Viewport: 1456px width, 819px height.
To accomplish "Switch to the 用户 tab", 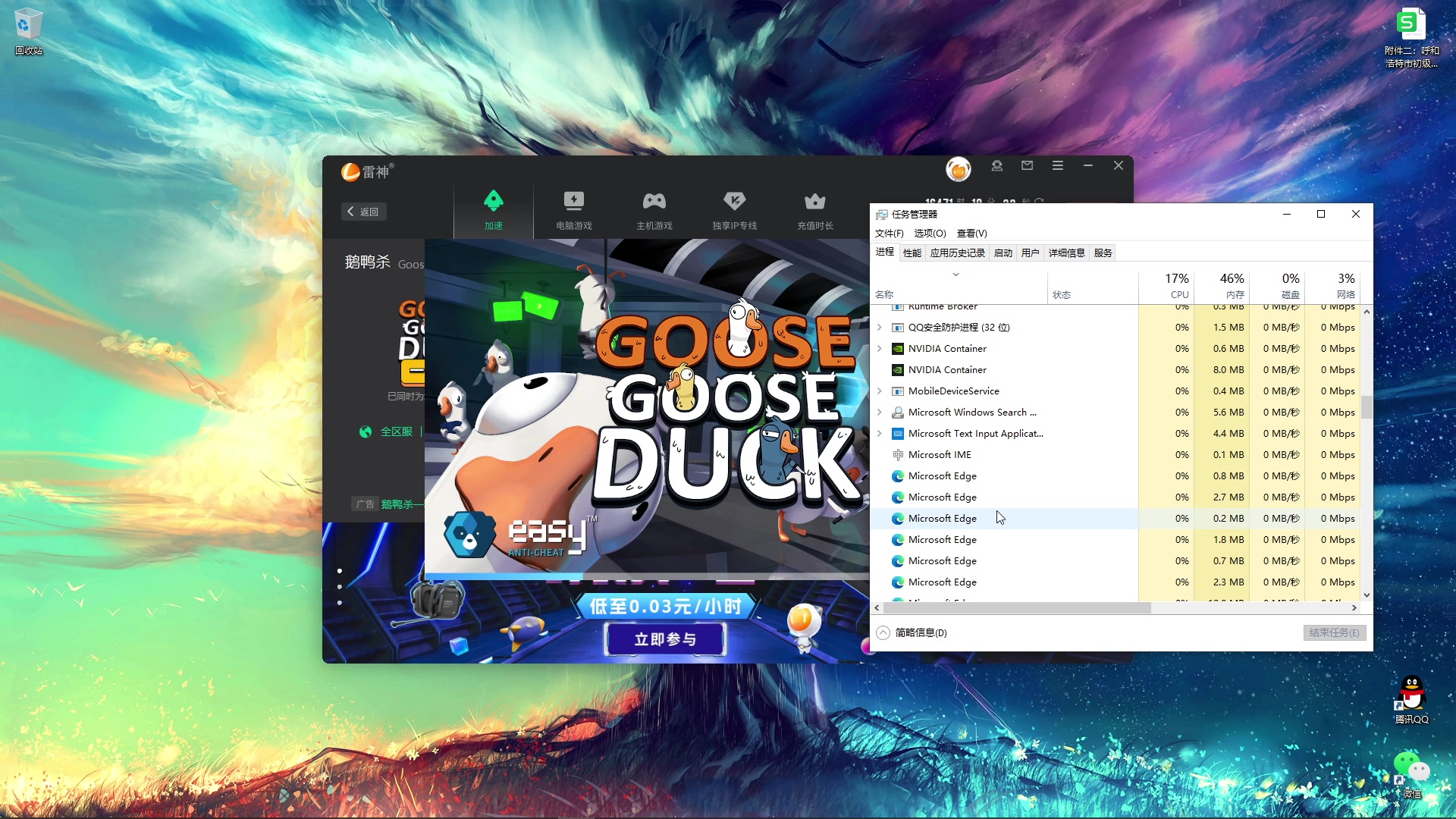I will coord(1030,253).
